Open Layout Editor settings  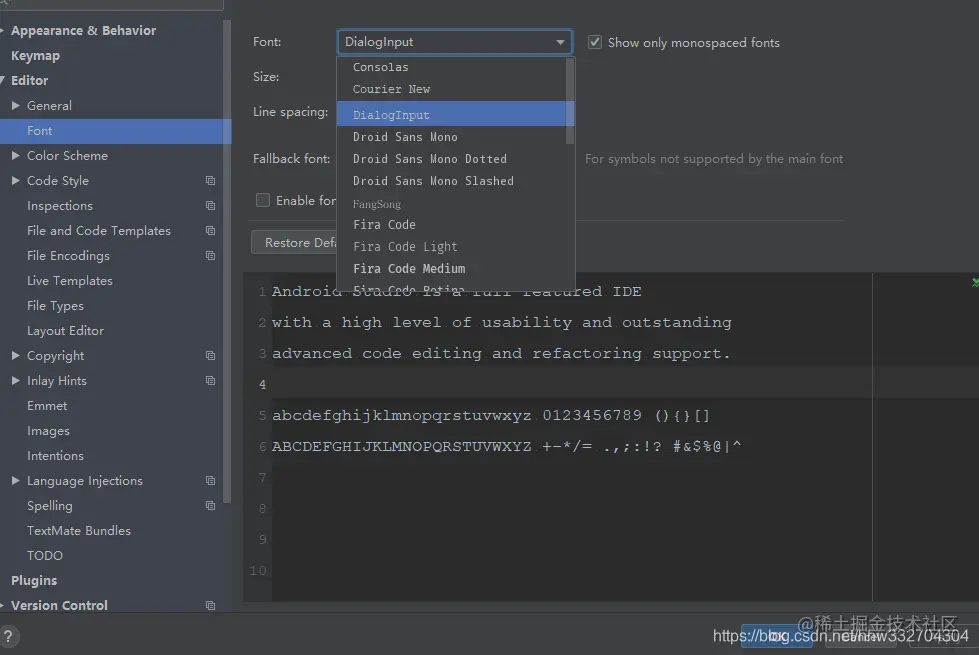tap(66, 330)
